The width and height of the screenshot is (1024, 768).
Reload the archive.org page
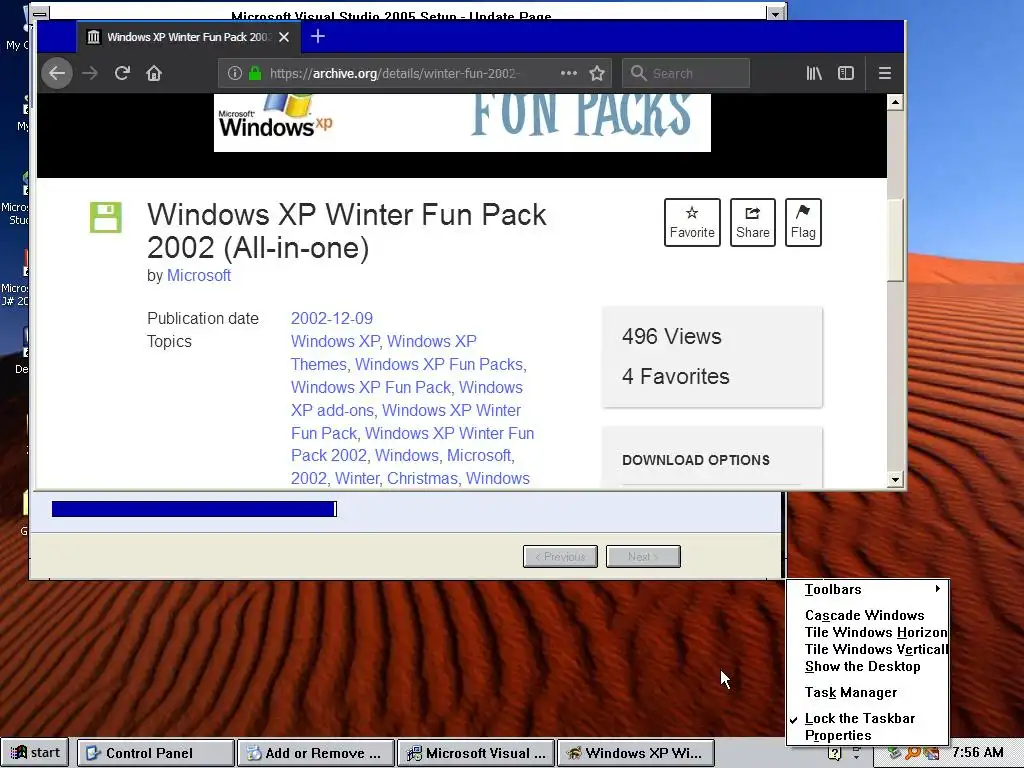pos(122,73)
